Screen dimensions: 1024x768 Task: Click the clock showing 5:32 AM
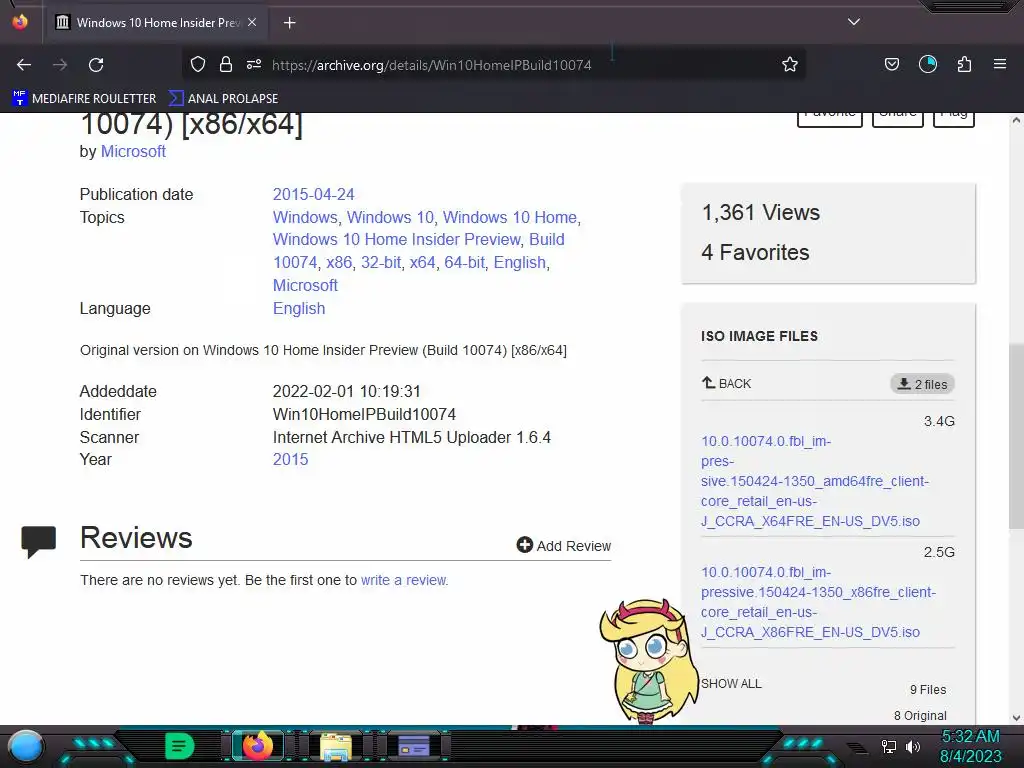click(x=970, y=737)
